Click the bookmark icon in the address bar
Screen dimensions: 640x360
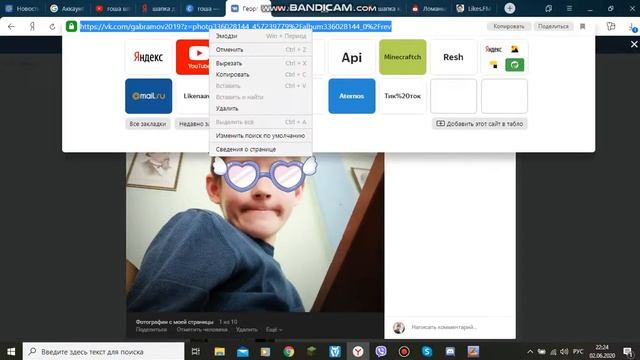[x=582, y=27]
